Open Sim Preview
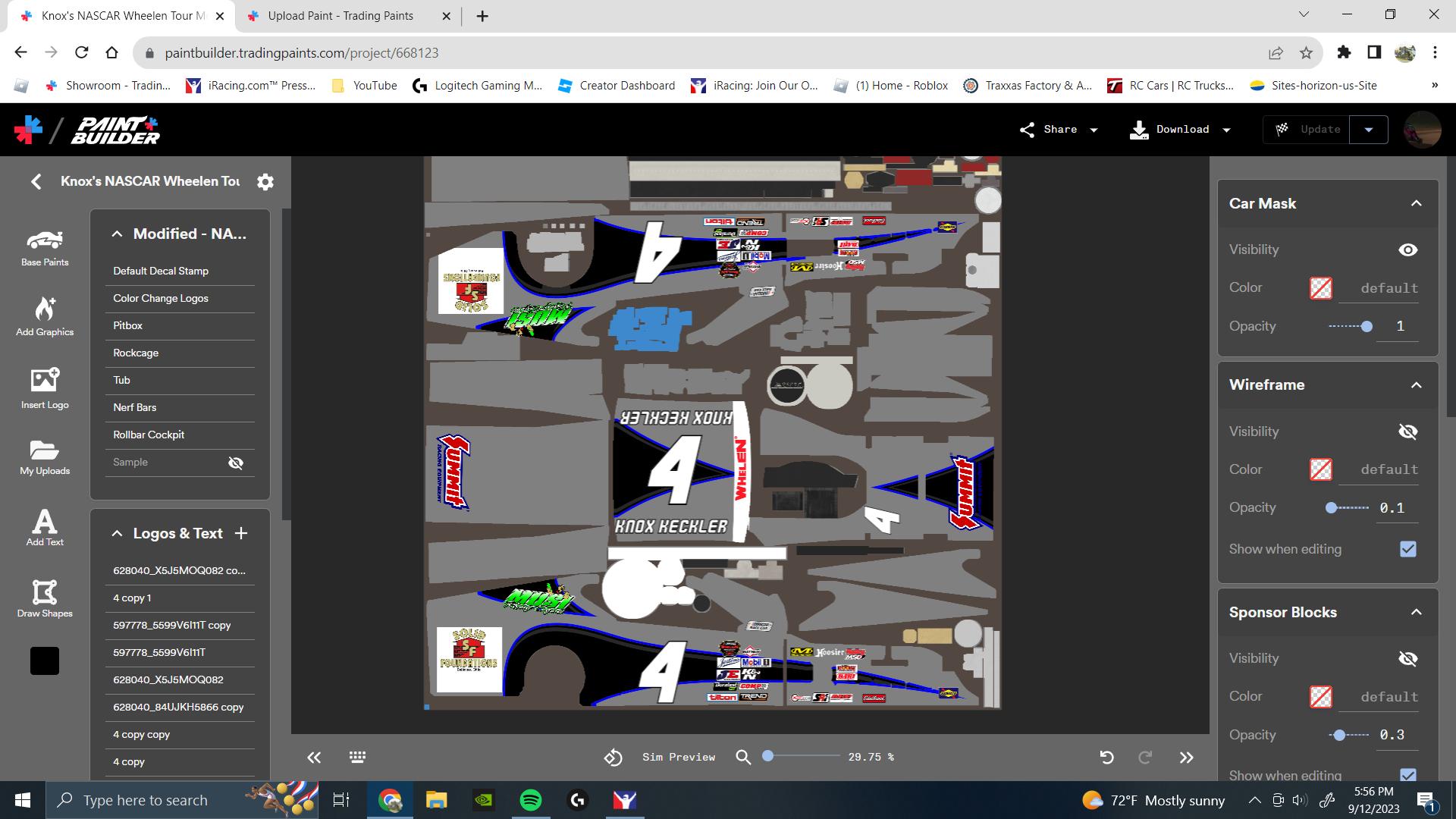 coord(678,757)
